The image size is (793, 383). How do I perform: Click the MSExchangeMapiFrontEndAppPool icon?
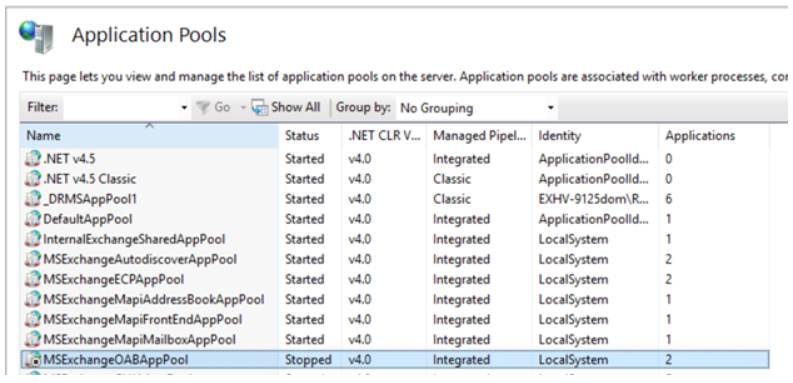[33, 320]
